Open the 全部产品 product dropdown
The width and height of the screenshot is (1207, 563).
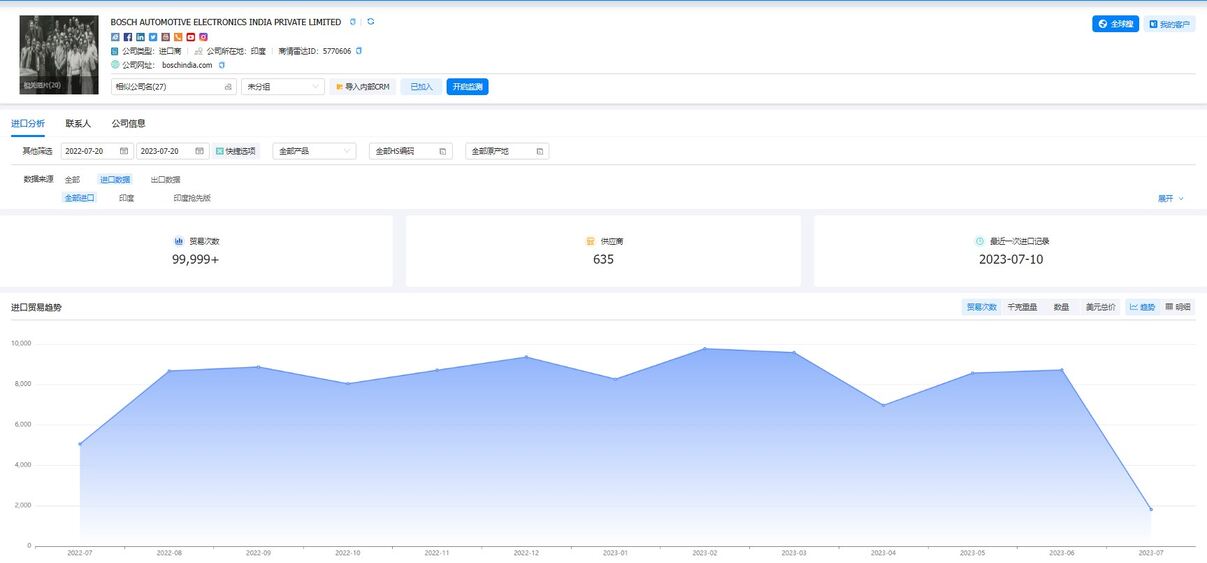(x=314, y=151)
